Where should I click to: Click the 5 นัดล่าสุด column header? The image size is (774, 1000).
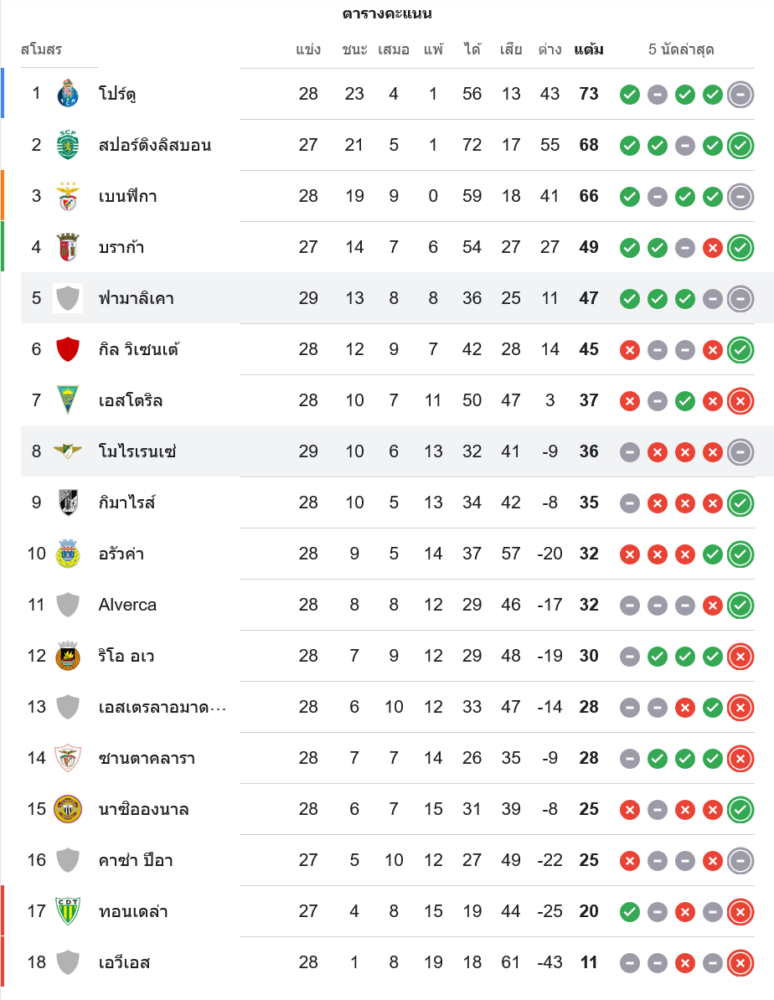pyautogui.click(x=680, y=49)
